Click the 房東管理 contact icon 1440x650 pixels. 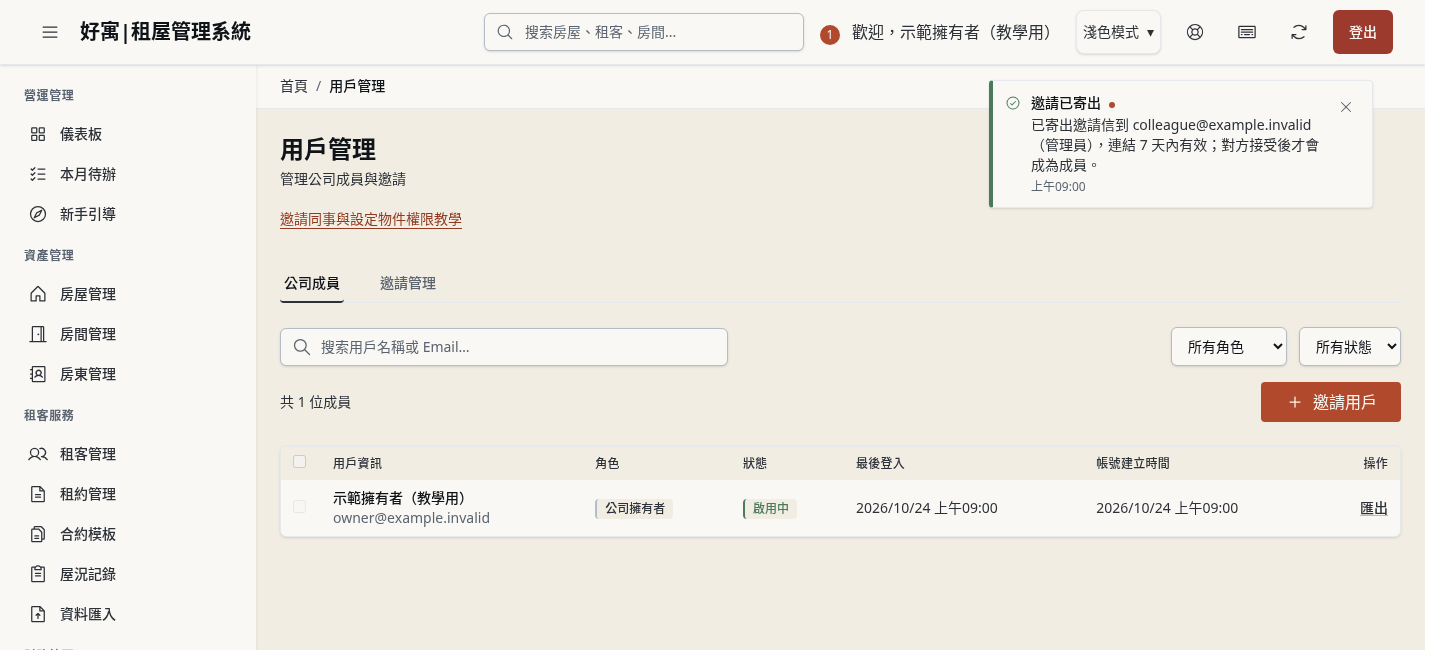coord(38,374)
